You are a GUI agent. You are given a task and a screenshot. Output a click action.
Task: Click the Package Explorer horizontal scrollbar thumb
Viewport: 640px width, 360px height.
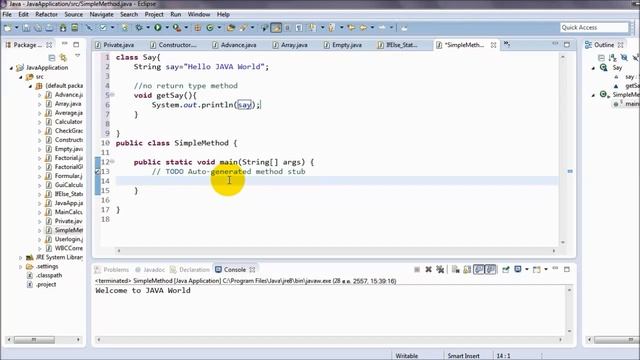point(35,340)
